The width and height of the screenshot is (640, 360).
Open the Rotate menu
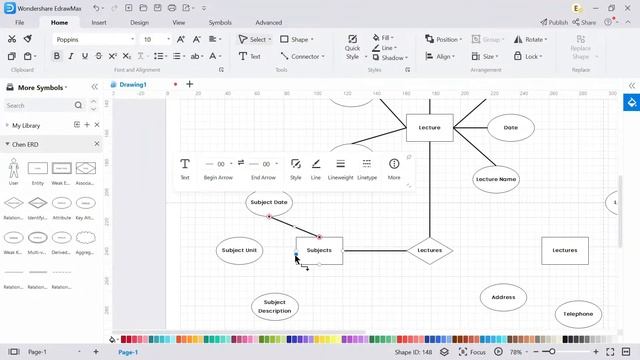(x=530, y=39)
